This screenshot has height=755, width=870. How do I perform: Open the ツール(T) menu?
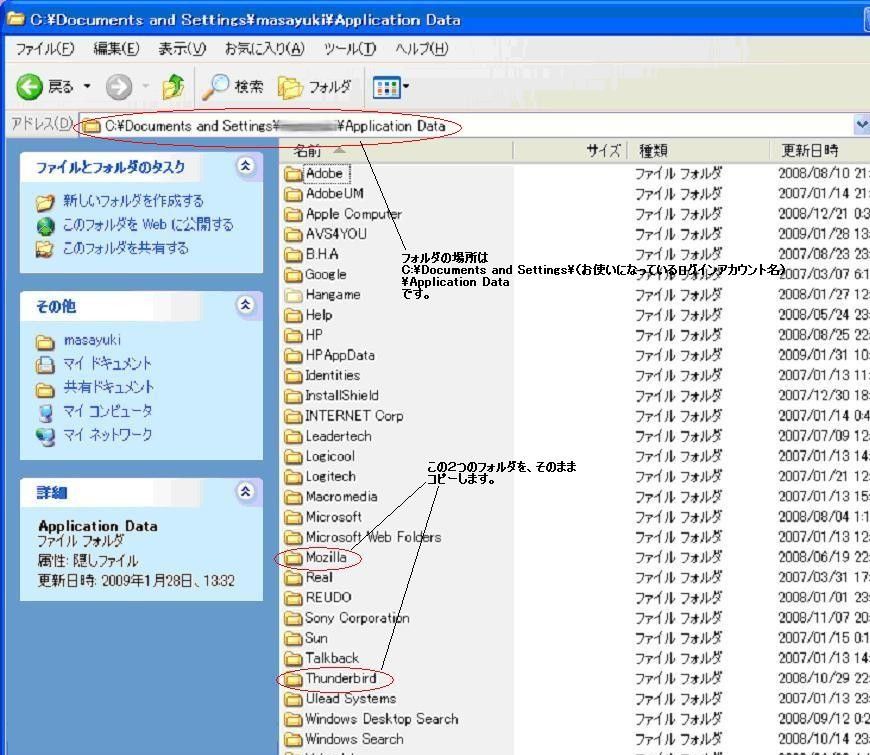tap(350, 49)
